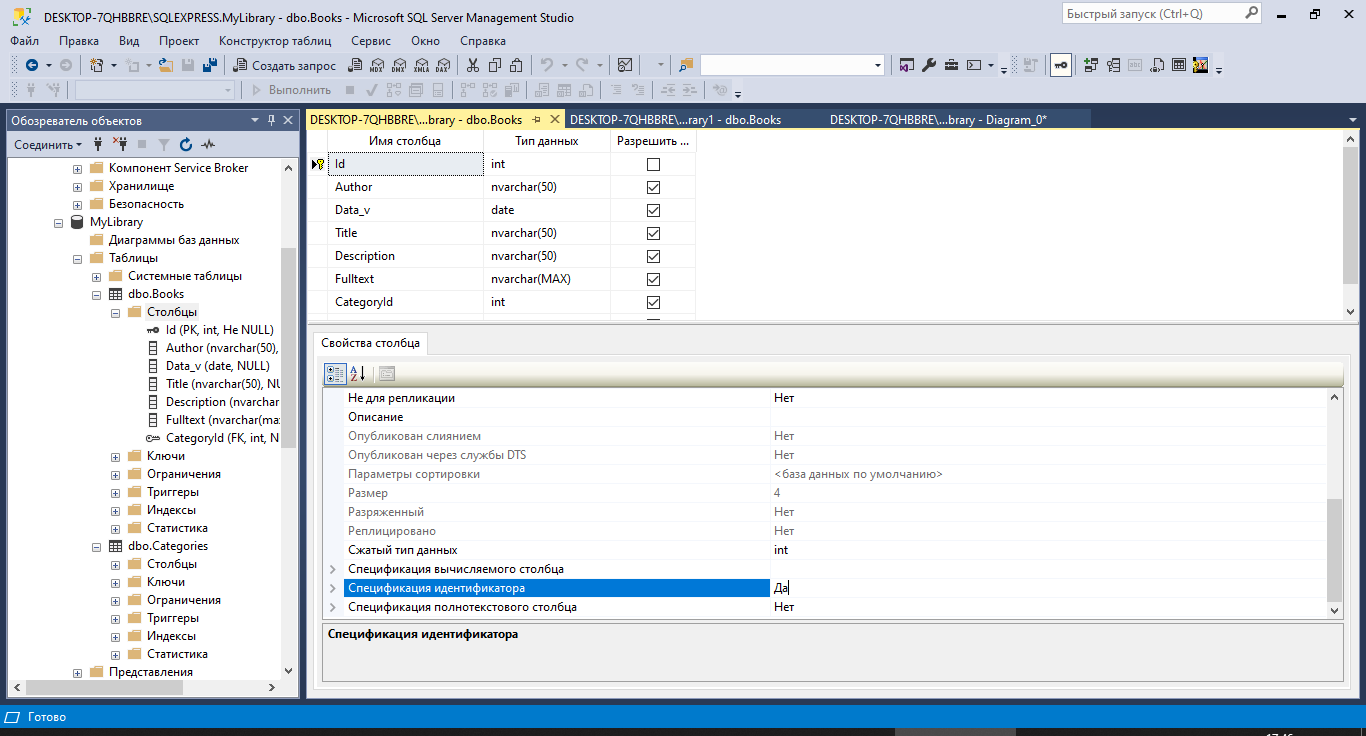Click the column properties vertical scrollbar thumb

click(1334, 548)
